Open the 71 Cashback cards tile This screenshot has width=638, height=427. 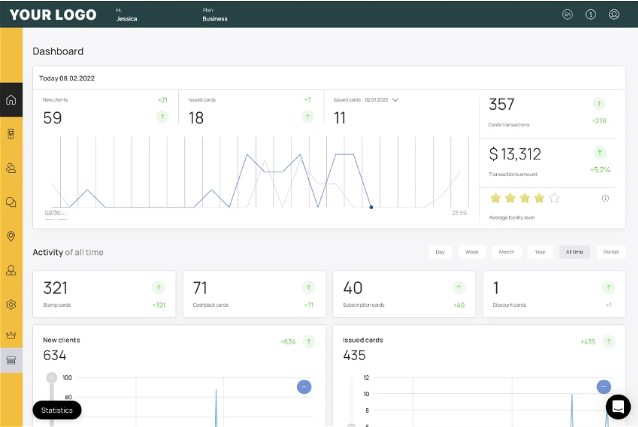tap(254, 294)
